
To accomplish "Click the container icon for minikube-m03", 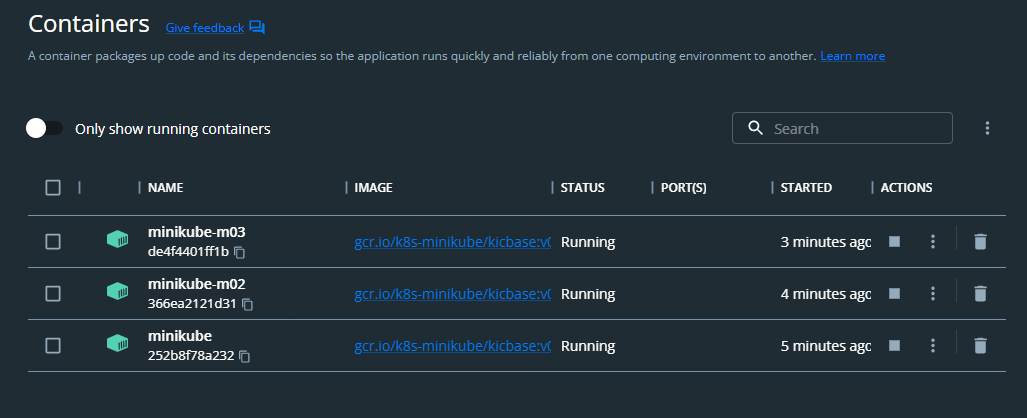I will click(x=117, y=240).
